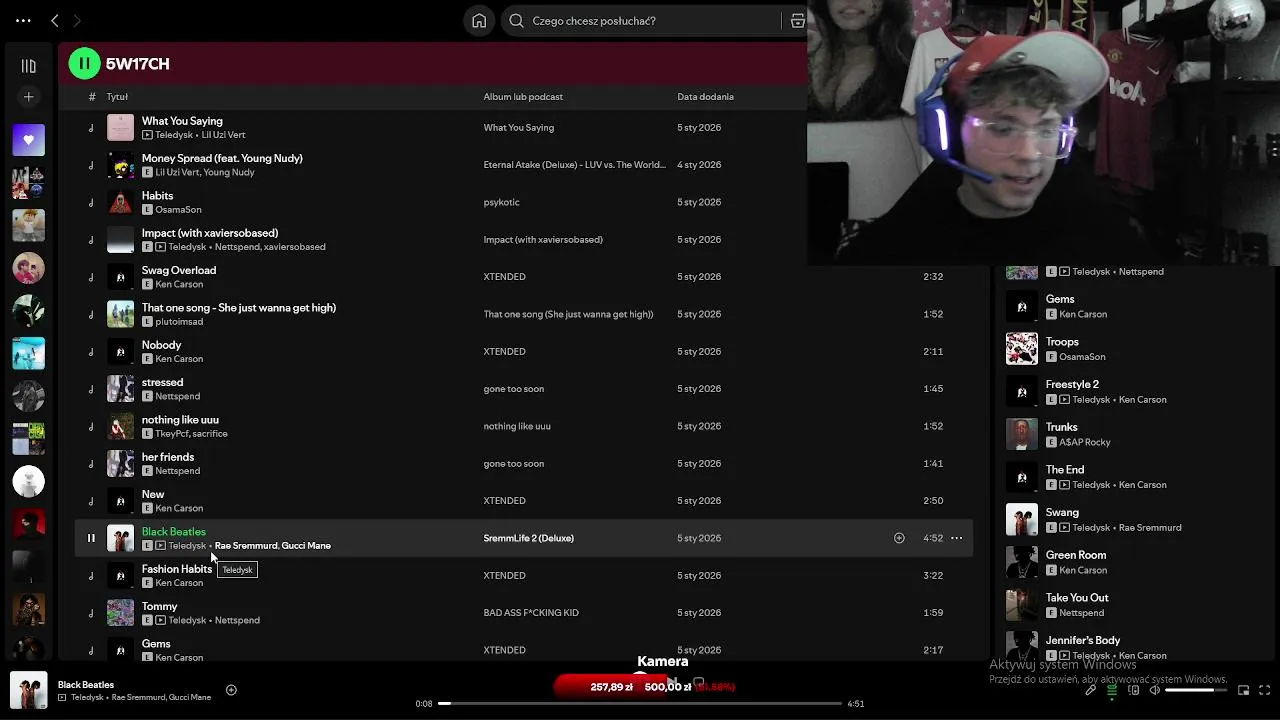Select Troops in the queue panel
Screen dimensions: 1280x720
click(1062, 342)
